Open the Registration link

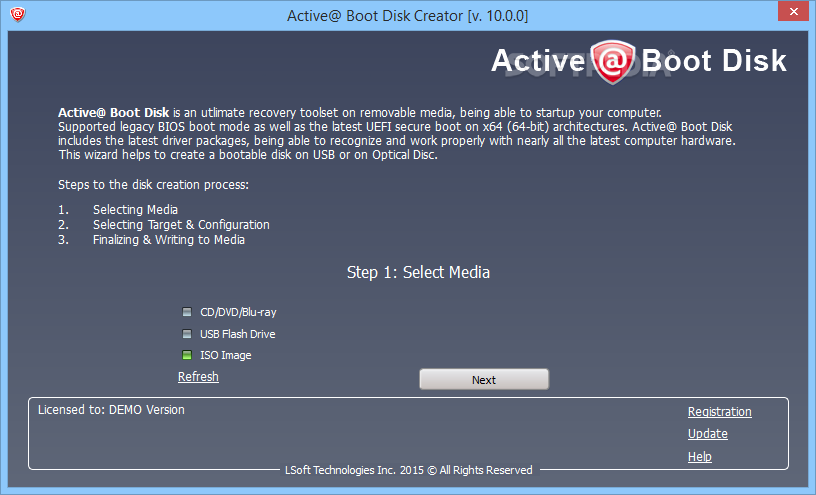[720, 412]
